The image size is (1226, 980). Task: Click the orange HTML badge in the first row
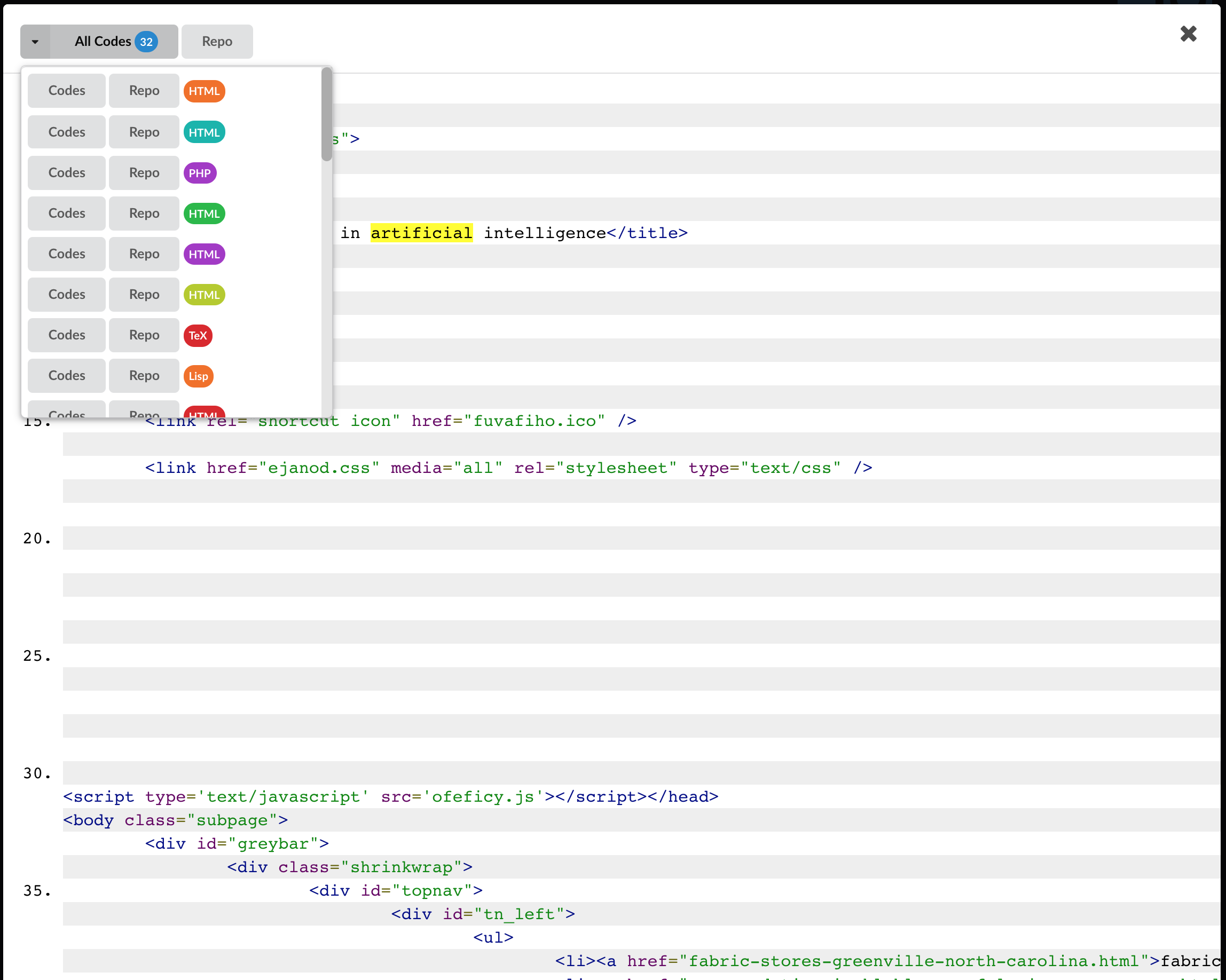pyautogui.click(x=204, y=90)
